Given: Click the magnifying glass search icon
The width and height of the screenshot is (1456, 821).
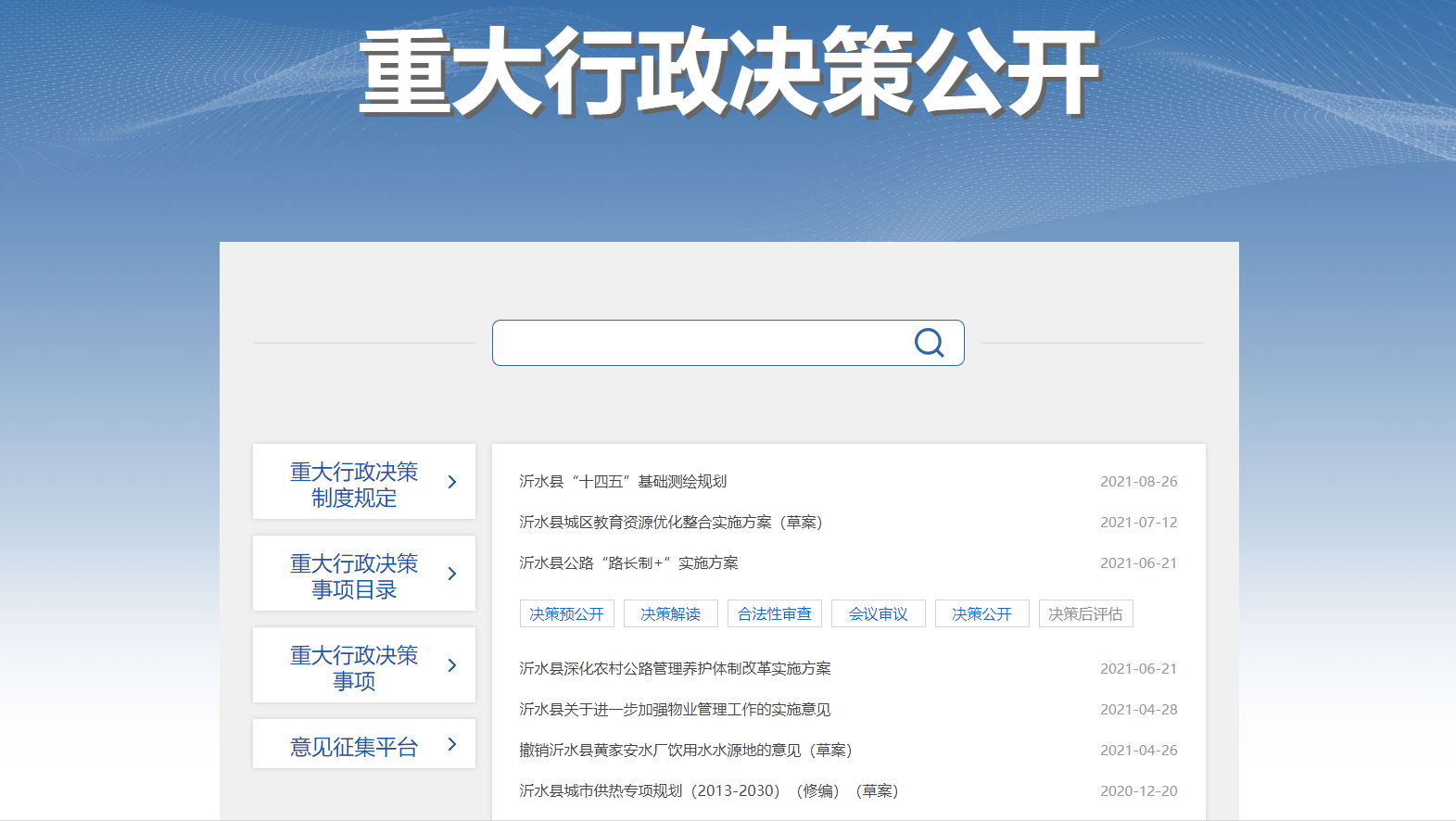Looking at the screenshot, I should click(929, 343).
